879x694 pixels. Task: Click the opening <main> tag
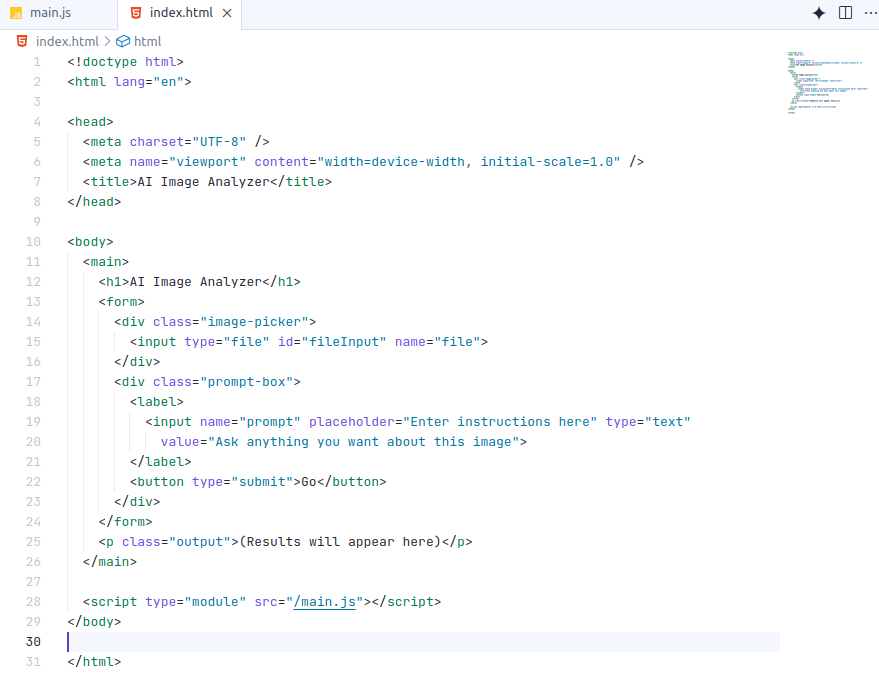pyautogui.click(x=106, y=262)
